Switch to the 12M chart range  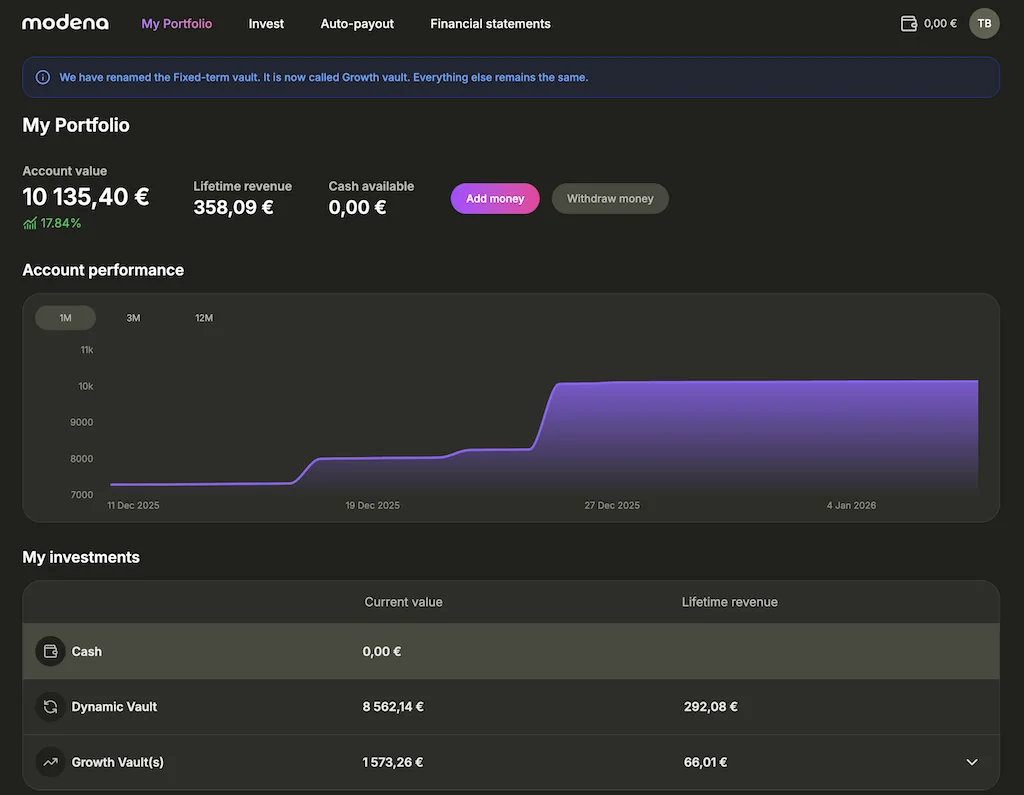[x=204, y=317]
